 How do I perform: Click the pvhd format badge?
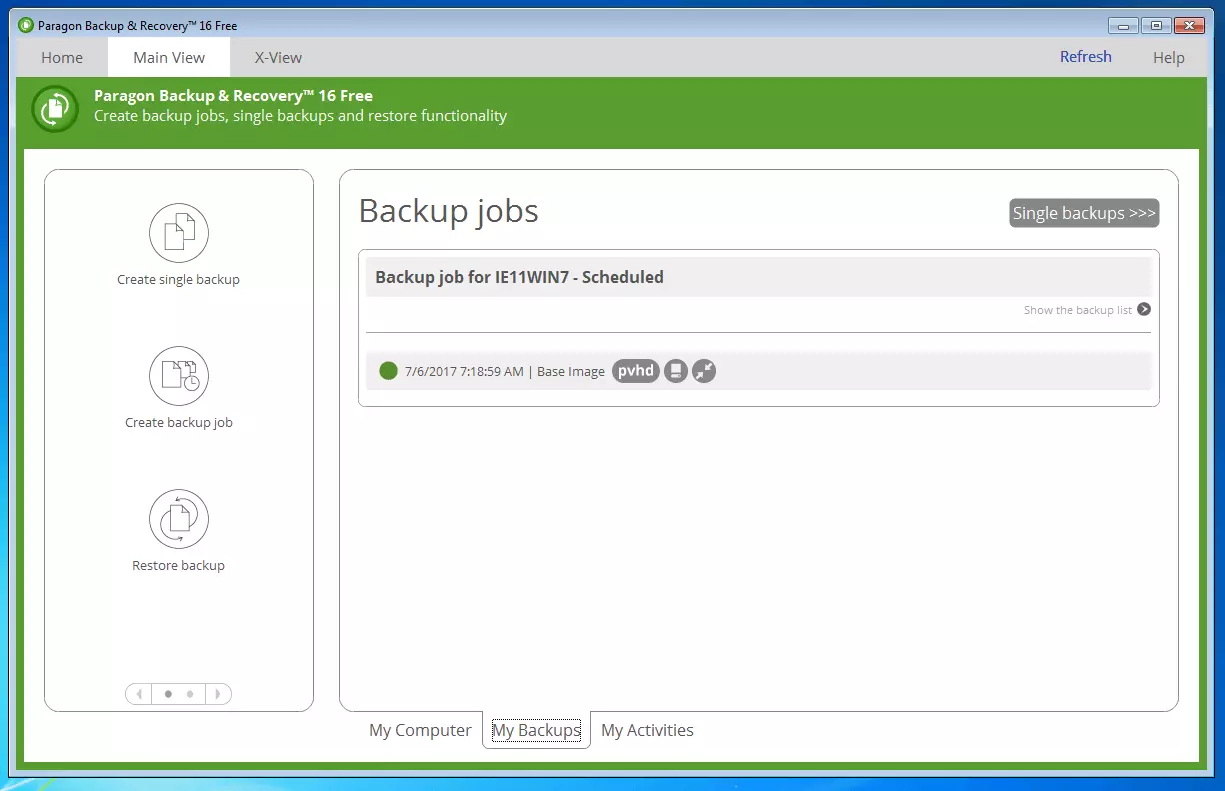coord(636,371)
